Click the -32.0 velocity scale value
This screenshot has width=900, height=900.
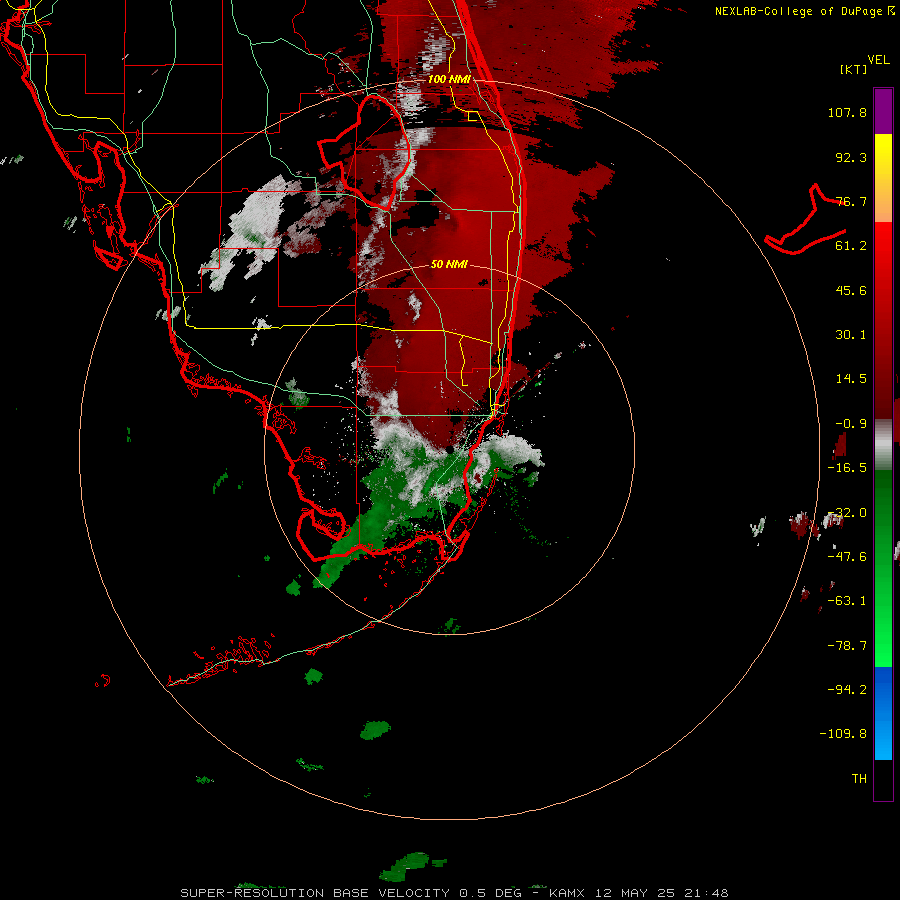[847, 513]
